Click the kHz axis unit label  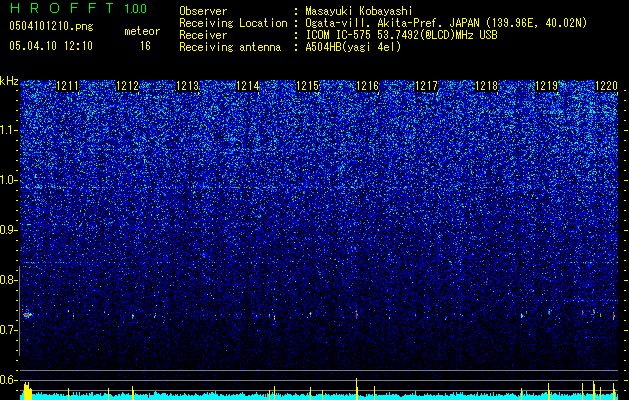9,81
